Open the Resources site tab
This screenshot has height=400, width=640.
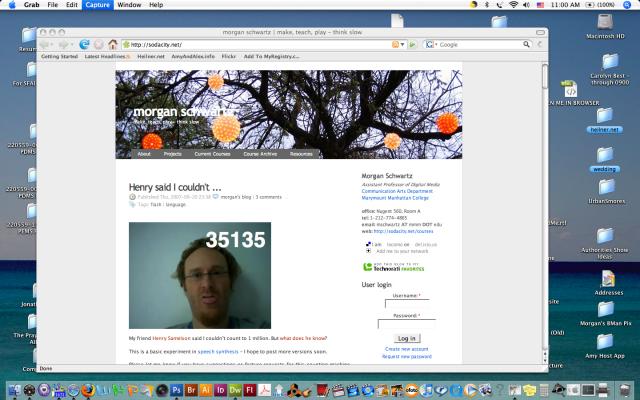(301, 154)
